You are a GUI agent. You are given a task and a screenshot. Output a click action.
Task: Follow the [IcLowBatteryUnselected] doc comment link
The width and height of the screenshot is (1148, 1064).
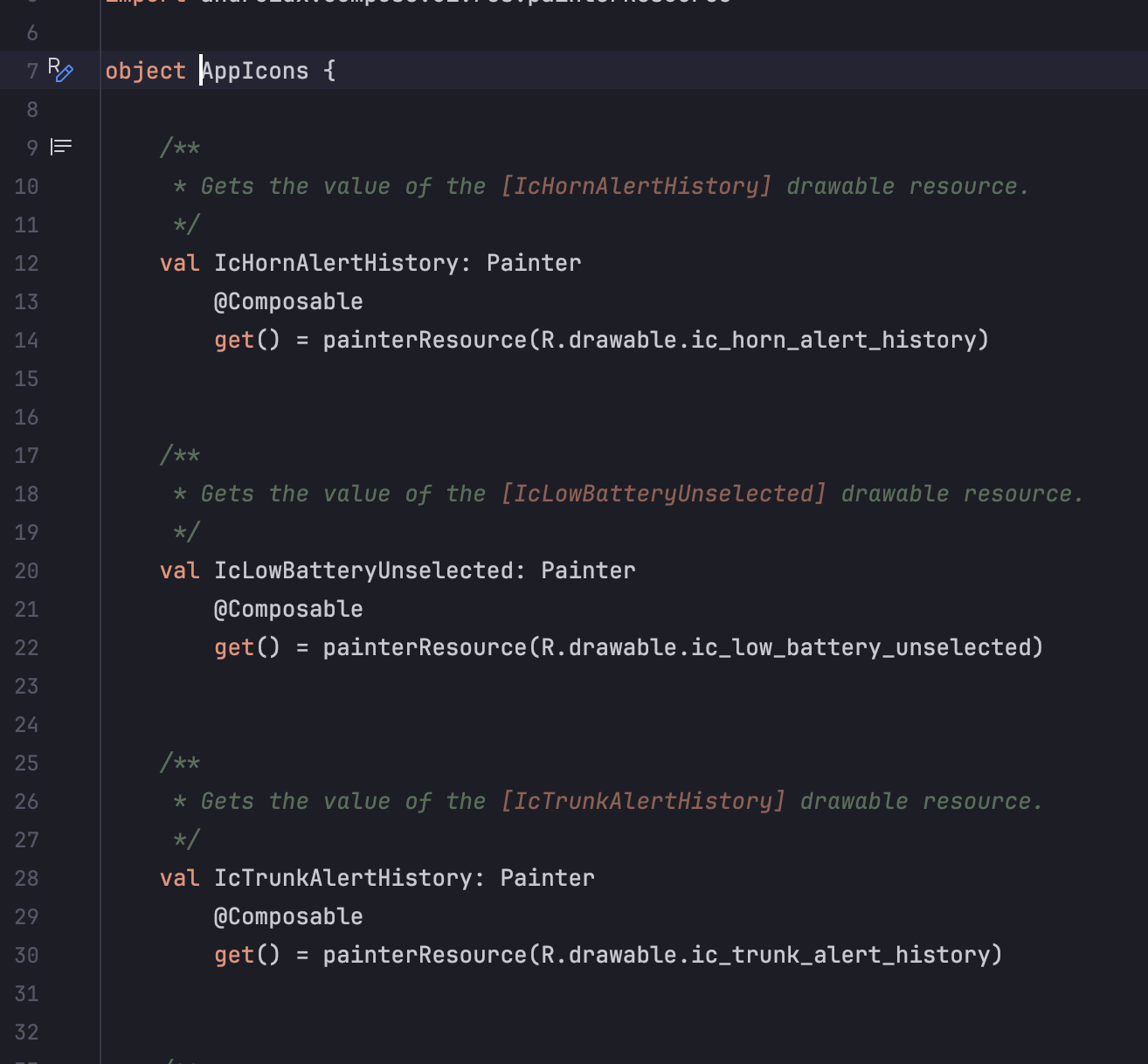664,494
